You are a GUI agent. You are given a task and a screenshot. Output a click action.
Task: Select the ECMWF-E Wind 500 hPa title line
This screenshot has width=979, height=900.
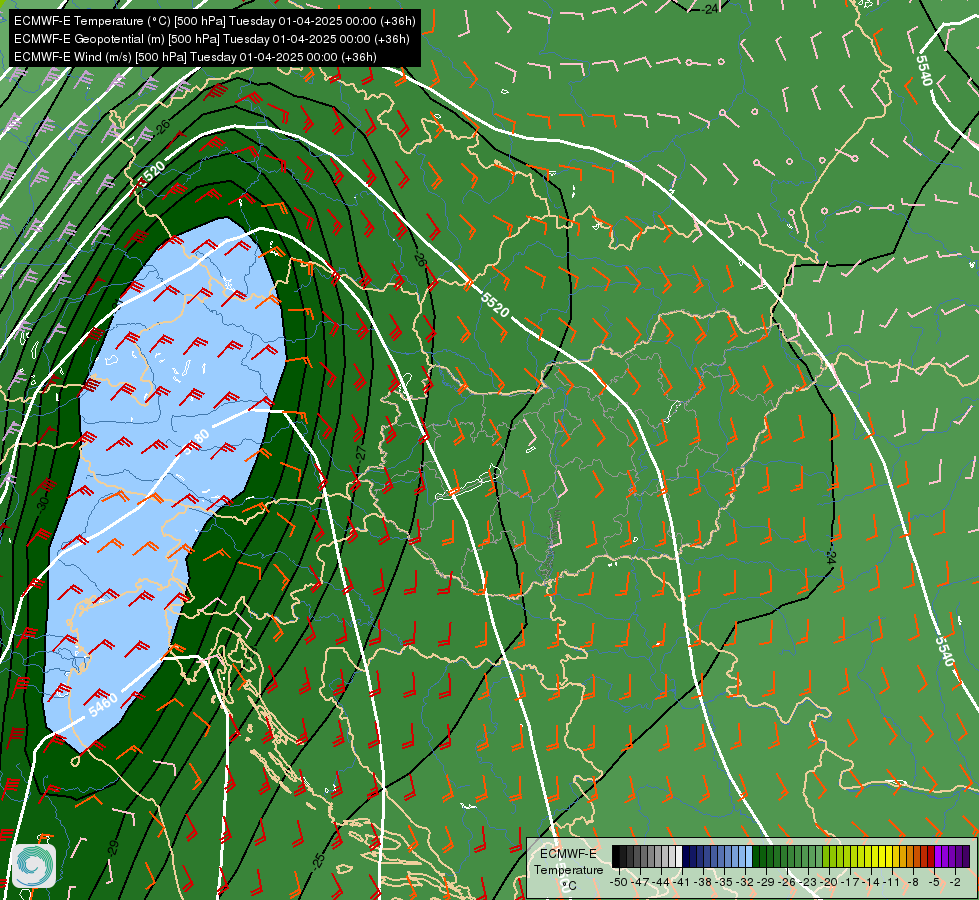click(195, 57)
